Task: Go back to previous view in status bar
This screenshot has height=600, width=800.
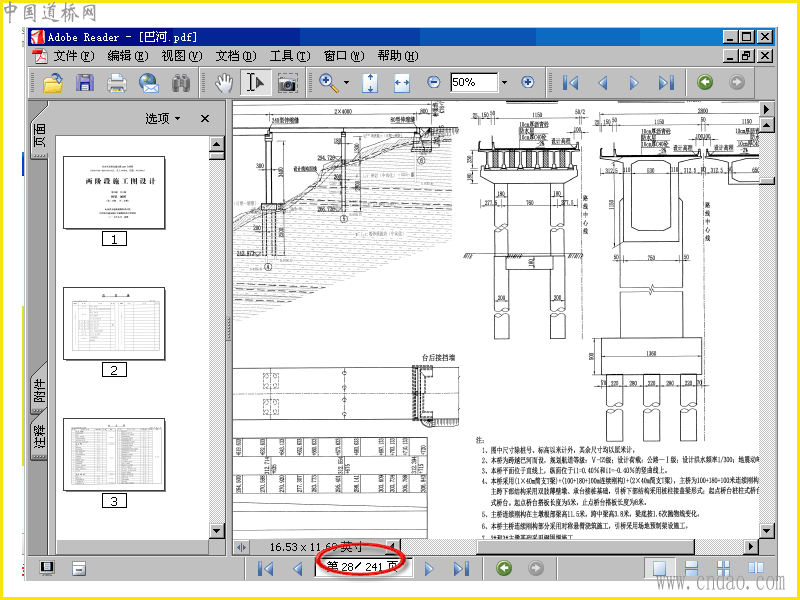Action: click(504, 568)
